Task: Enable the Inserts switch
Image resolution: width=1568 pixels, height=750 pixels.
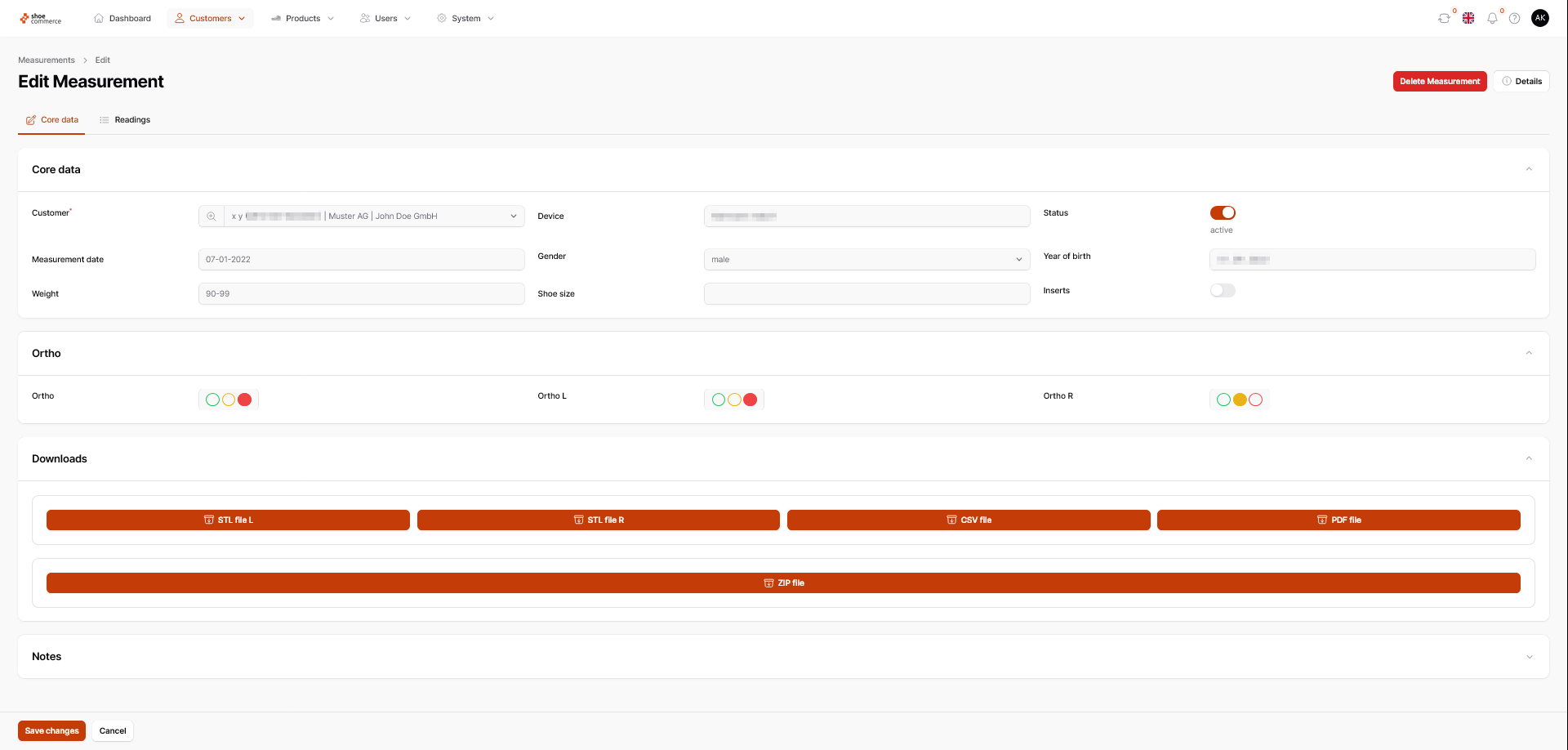Action: point(1223,290)
